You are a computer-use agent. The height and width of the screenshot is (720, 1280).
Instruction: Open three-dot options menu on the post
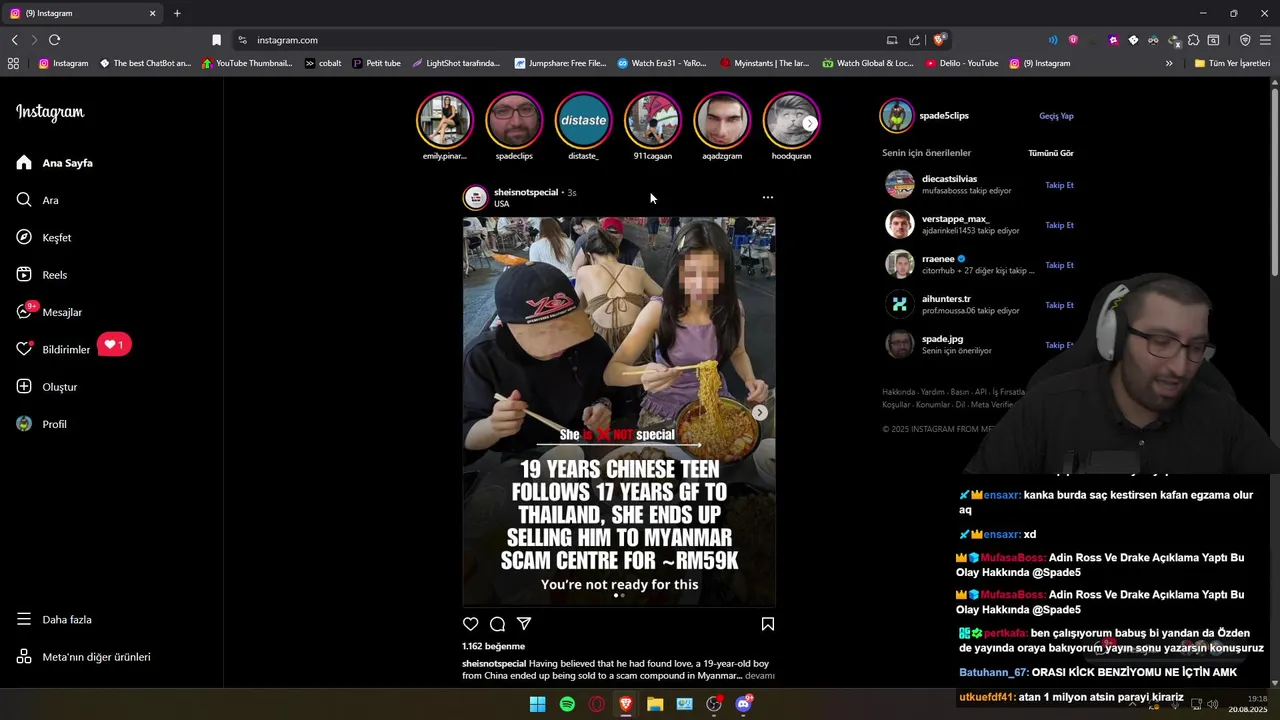tap(768, 197)
